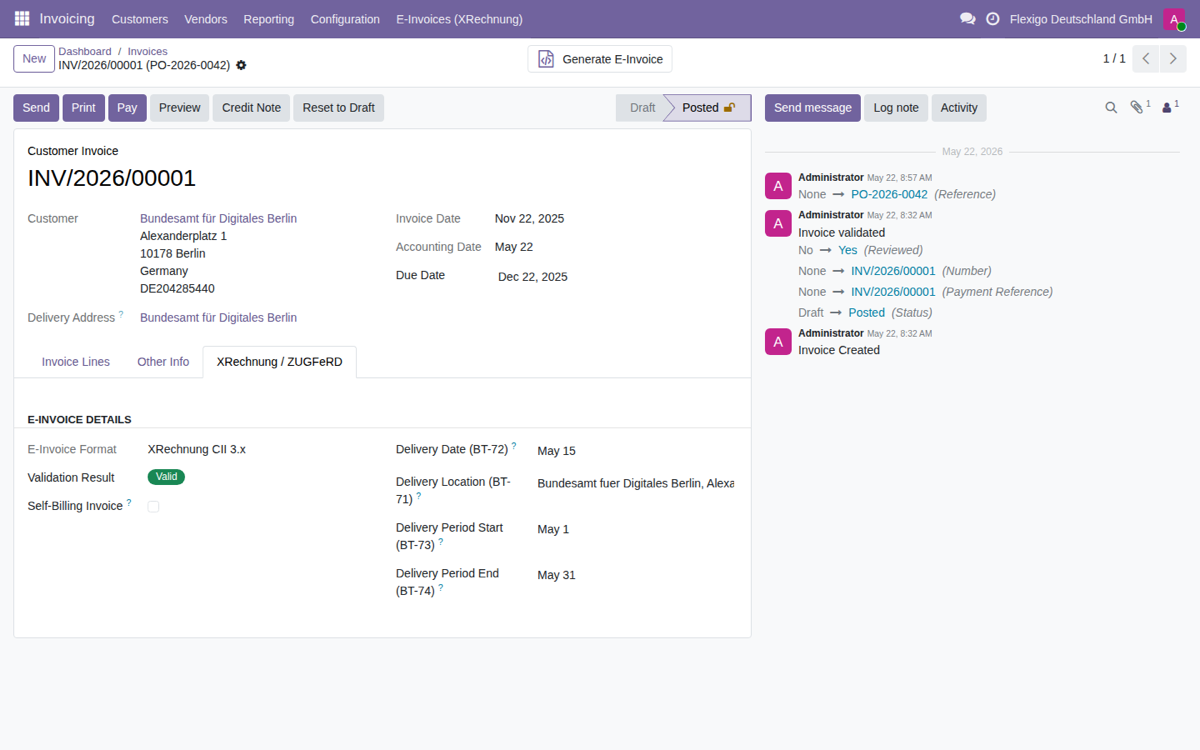Click the help icon next to Delivery Date (BT-72)
The height and width of the screenshot is (750, 1200).
(514, 446)
